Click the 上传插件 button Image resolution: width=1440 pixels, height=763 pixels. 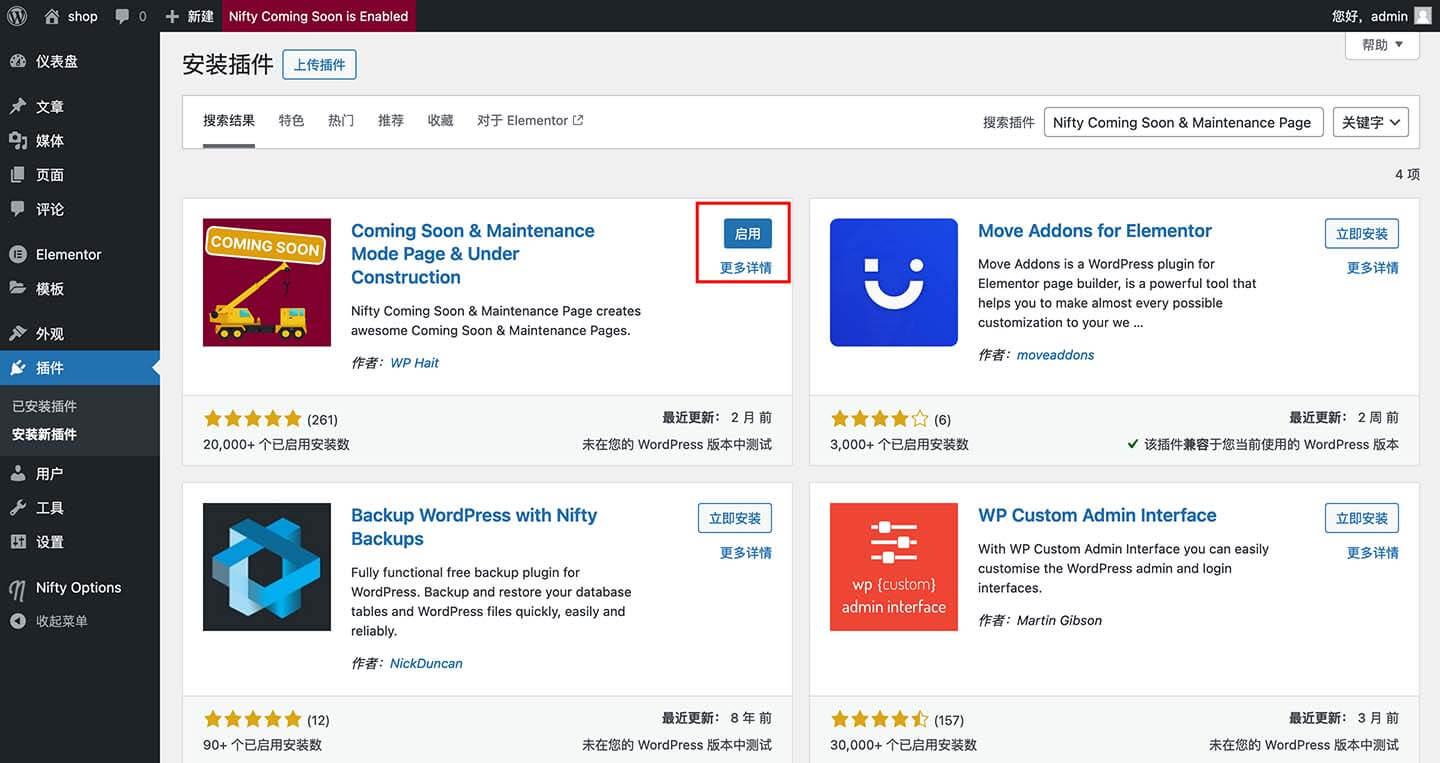coord(319,65)
